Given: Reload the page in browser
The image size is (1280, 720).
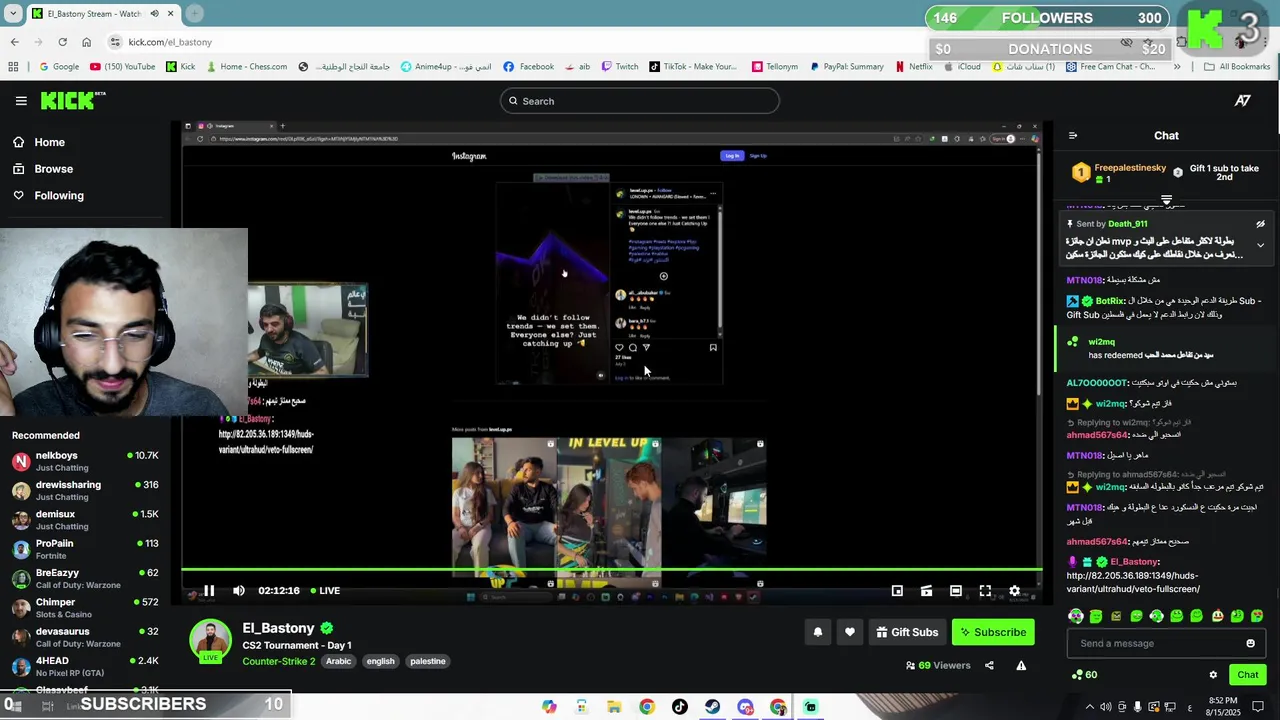Looking at the screenshot, I should point(62,42).
